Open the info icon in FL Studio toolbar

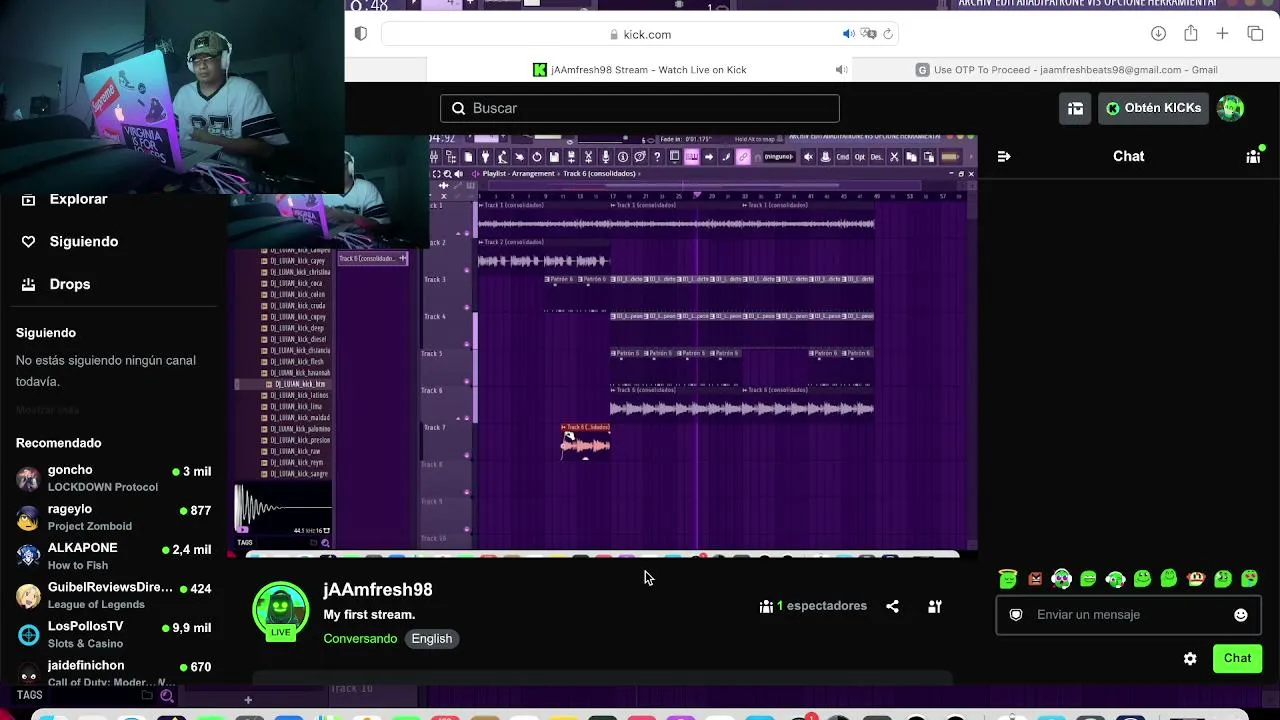point(622,157)
